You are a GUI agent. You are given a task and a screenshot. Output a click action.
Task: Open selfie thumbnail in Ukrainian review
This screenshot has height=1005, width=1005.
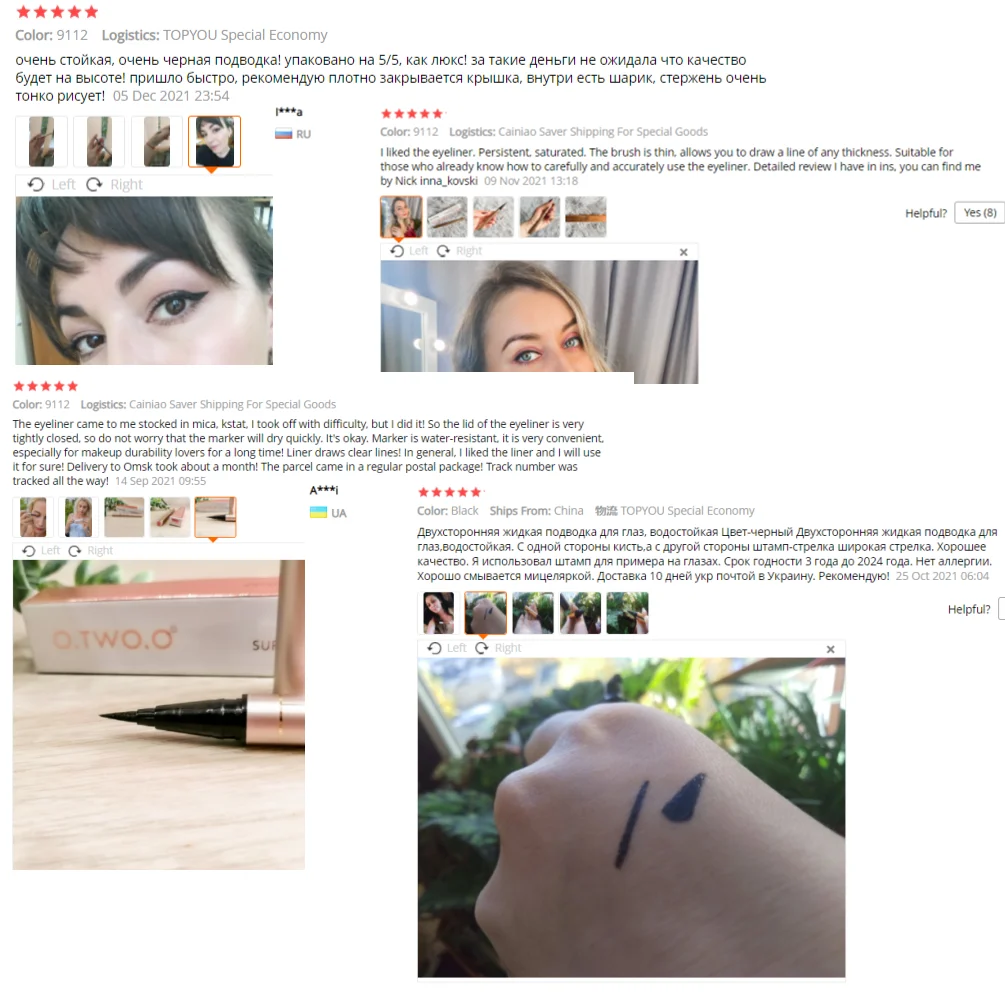click(439, 613)
